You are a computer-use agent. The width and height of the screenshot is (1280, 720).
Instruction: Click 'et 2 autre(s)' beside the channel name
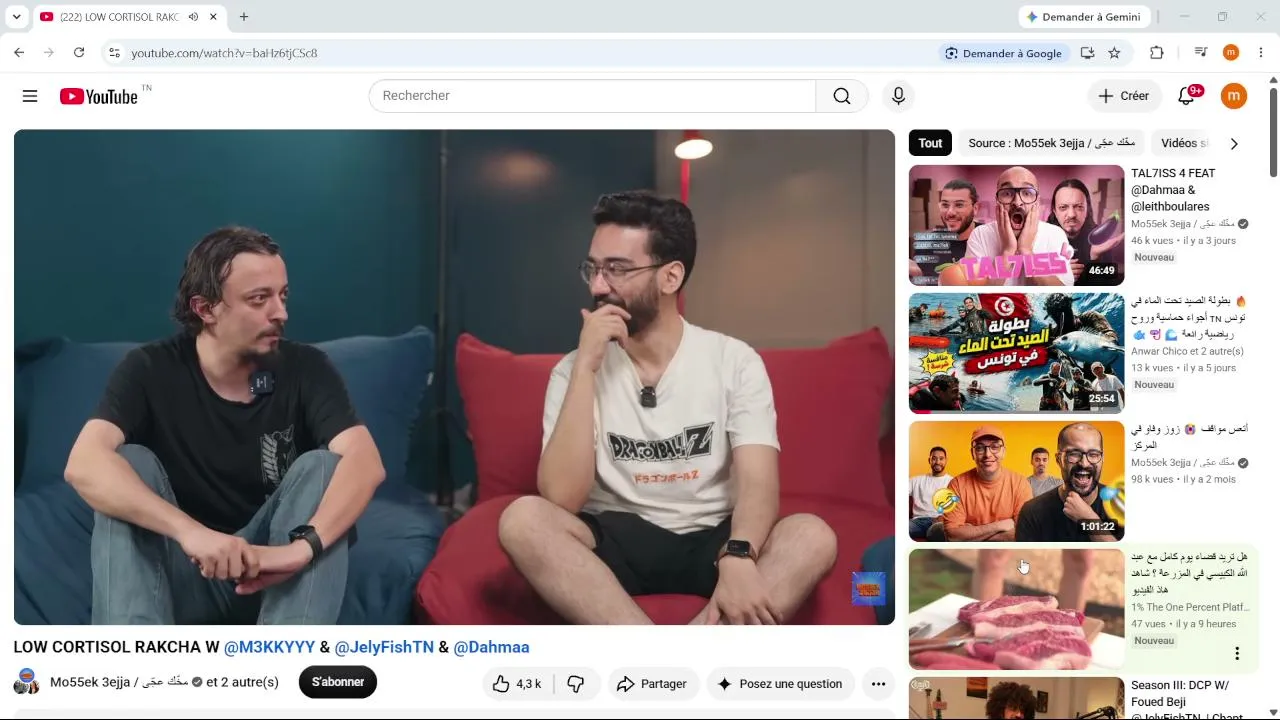coord(242,682)
